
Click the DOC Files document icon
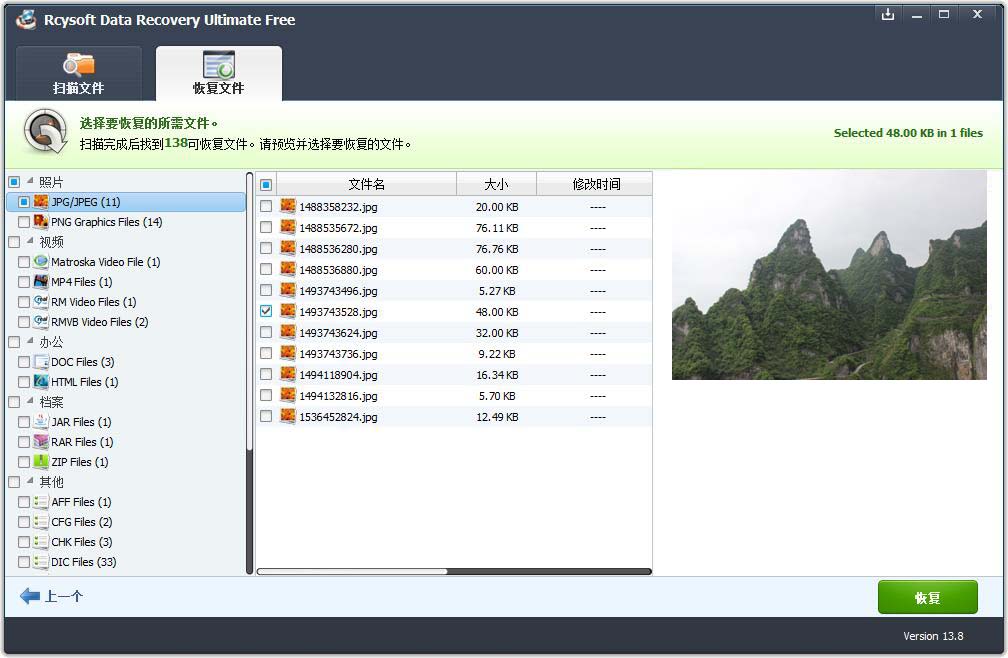pyautogui.click(x=41, y=362)
